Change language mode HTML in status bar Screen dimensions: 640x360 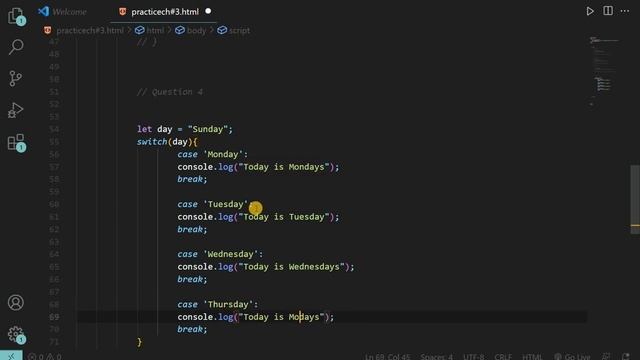tap(532, 356)
